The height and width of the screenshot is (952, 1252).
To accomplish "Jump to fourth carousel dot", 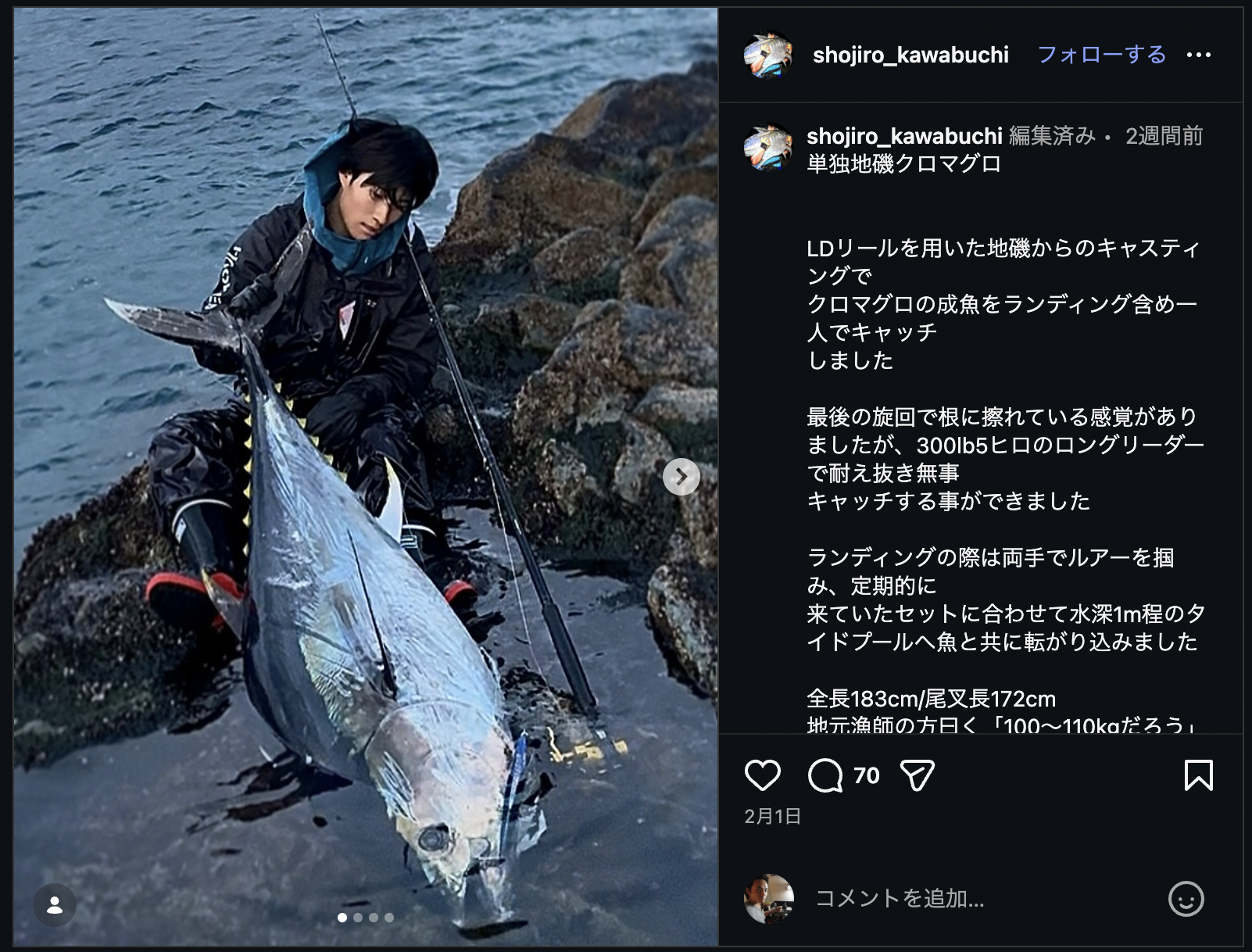I will pyautogui.click(x=389, y=918).
